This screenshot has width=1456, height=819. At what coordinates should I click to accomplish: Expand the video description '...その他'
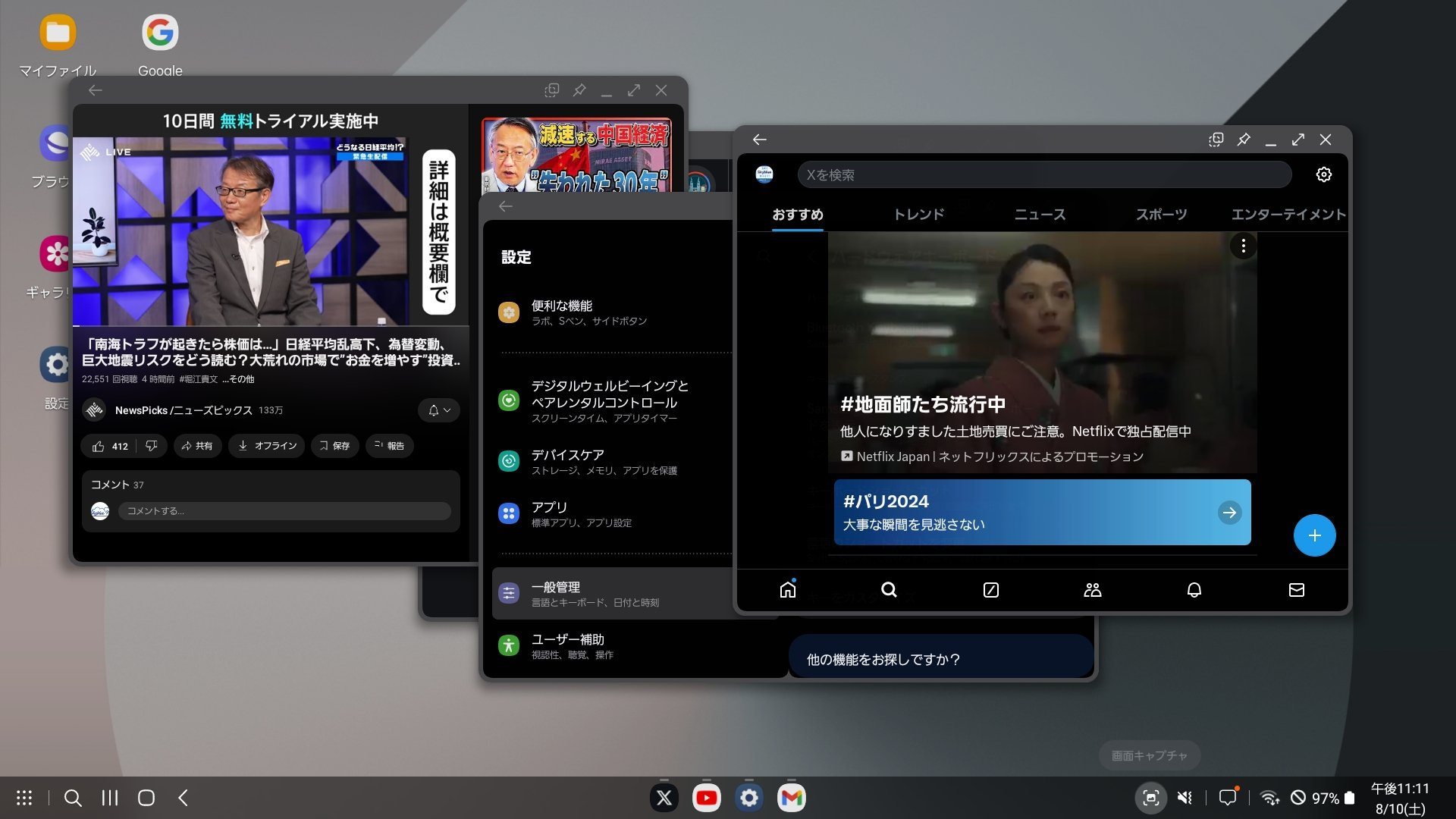pyautogui.click(x=239, y=379)
